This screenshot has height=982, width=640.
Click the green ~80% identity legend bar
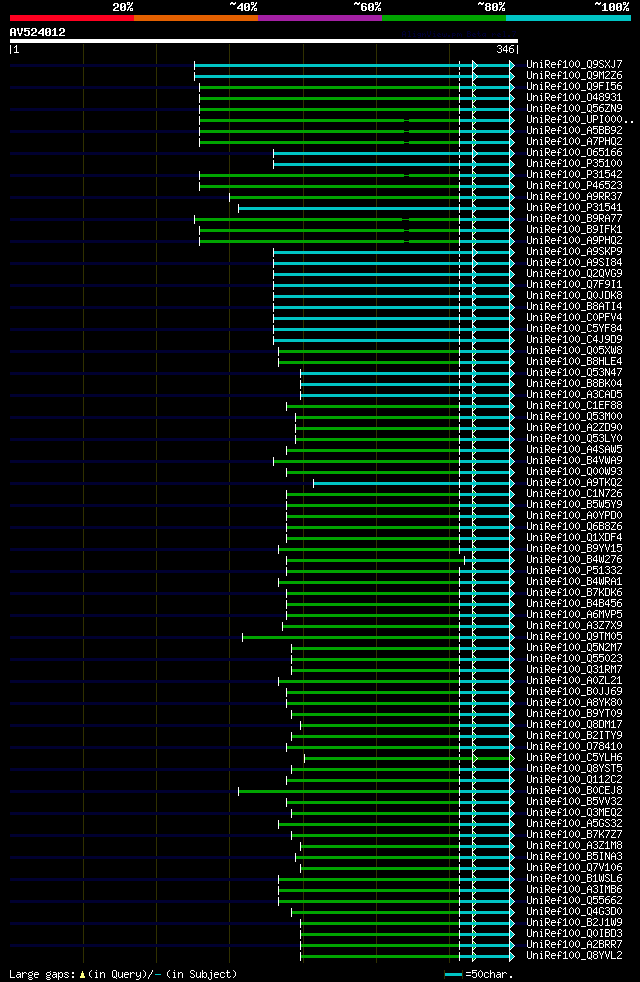coord(444,18)
